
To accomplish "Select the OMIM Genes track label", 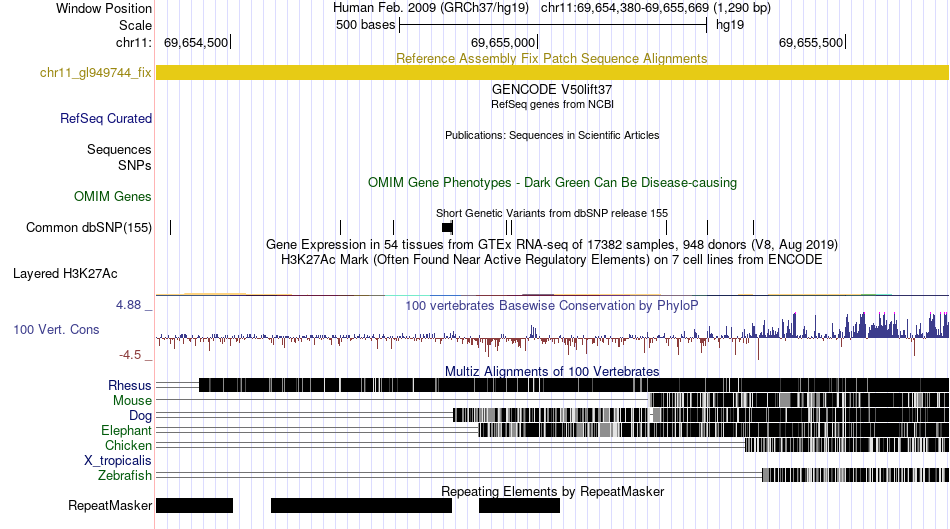I will click(x=113, y=196).
